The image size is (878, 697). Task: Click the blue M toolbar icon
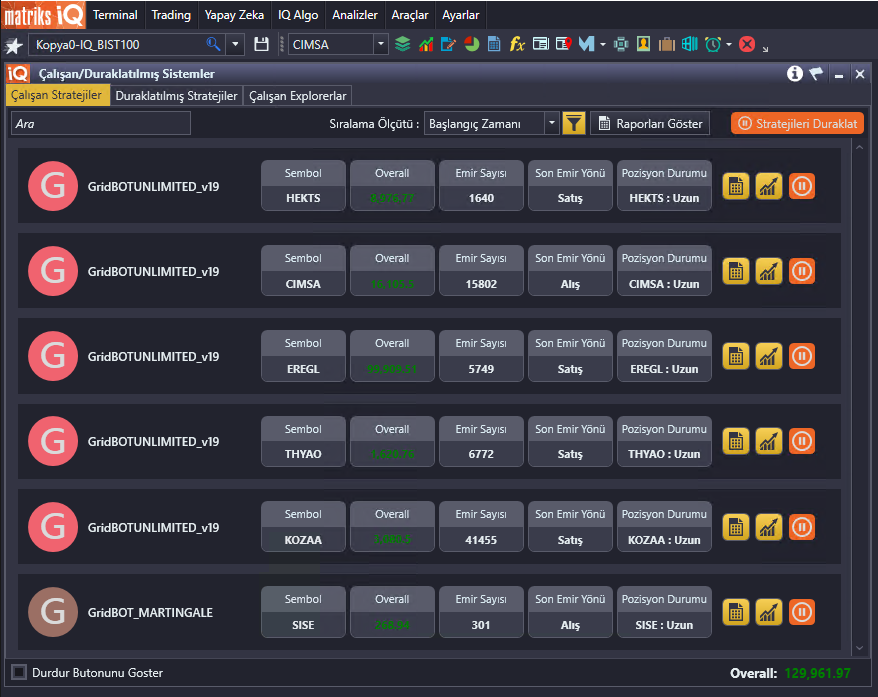coord(586,44)
